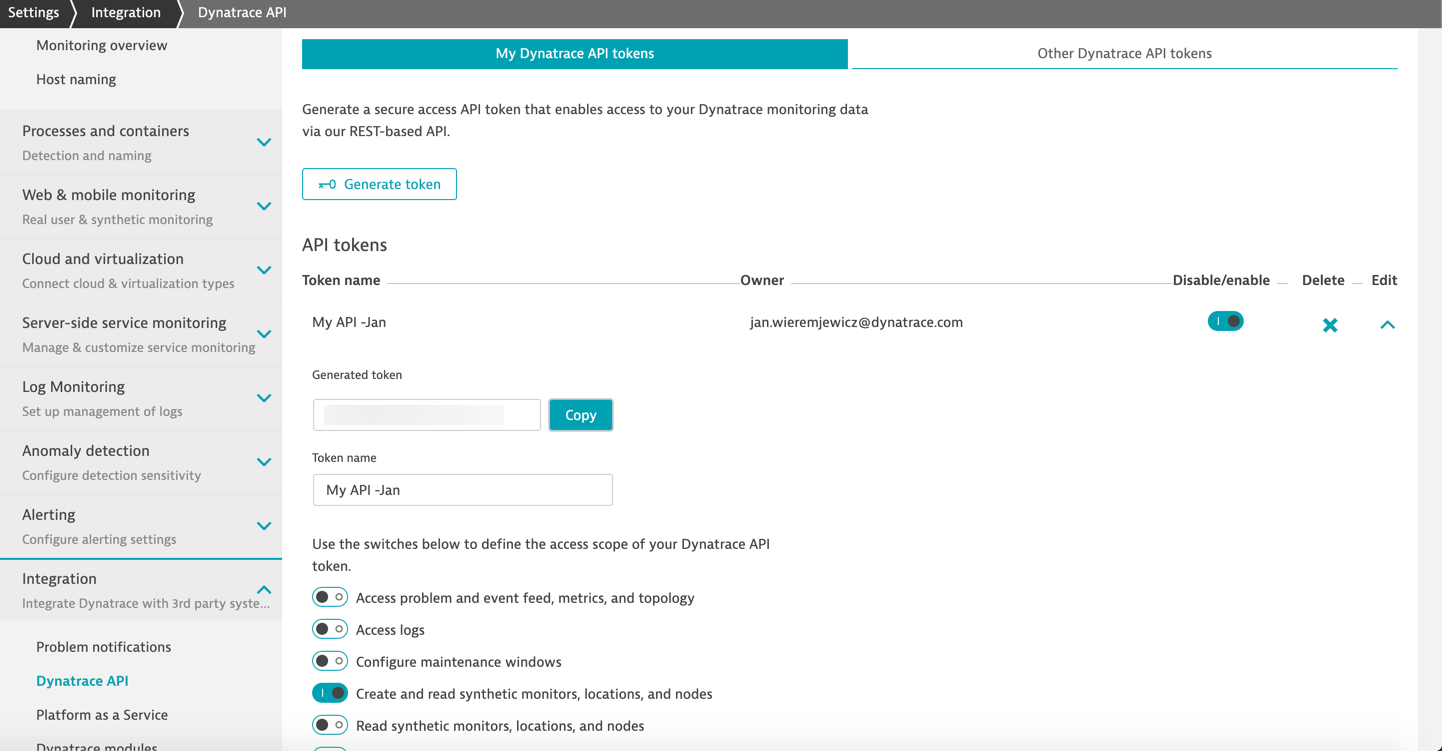The image size is (1442, 751).
Task: Switch to Other Dynatrace API tokens tab
Action: click(1124, 53)
